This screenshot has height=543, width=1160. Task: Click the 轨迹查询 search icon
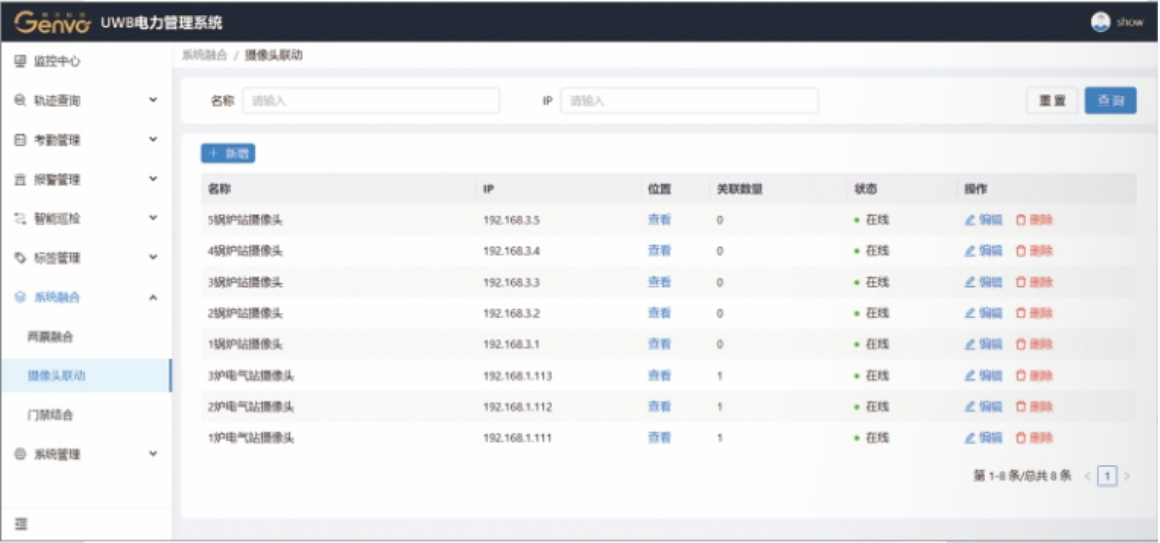pos(21,101)
